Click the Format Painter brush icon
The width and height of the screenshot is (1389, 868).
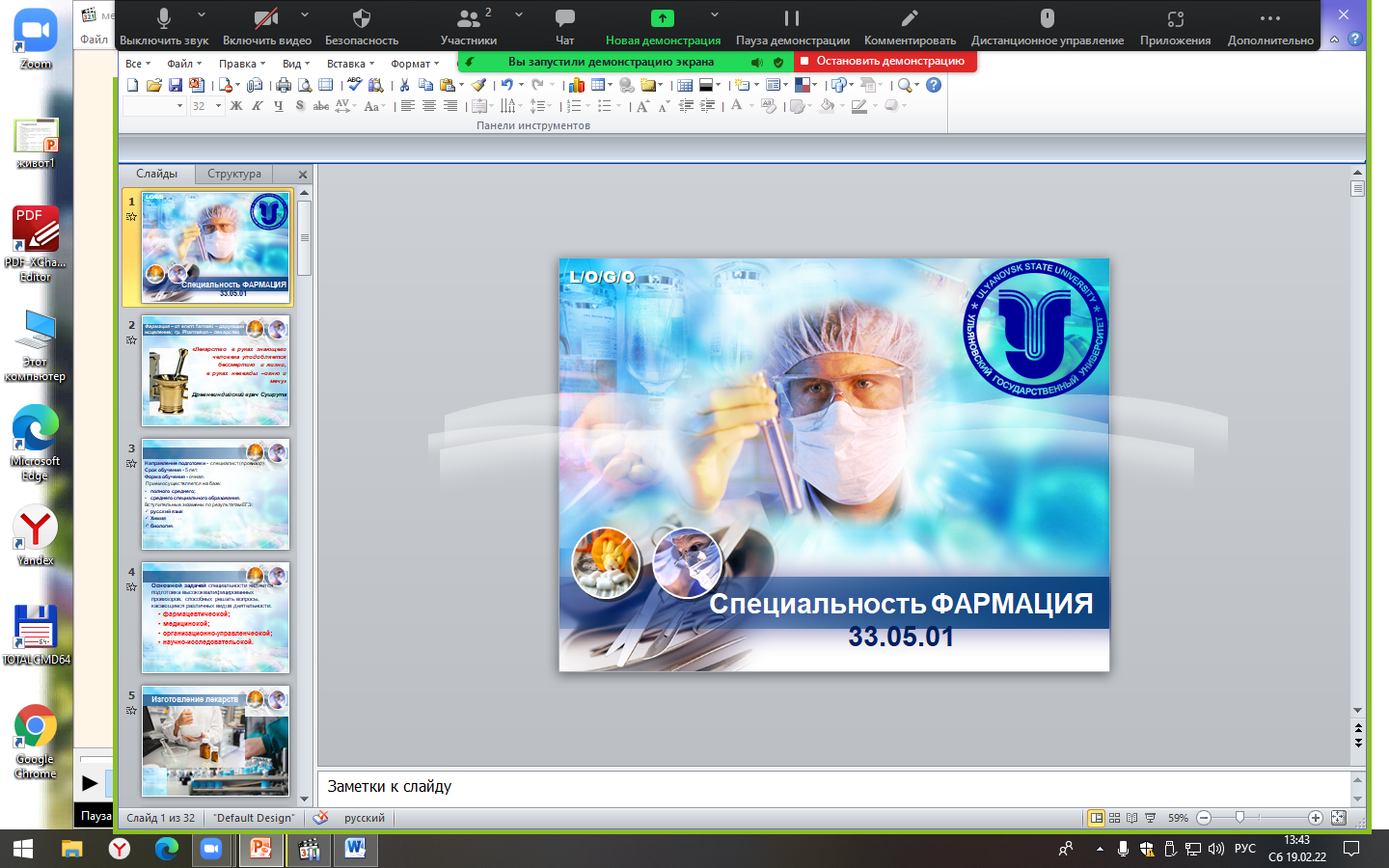pyautogui.click(x=478, y=85)
